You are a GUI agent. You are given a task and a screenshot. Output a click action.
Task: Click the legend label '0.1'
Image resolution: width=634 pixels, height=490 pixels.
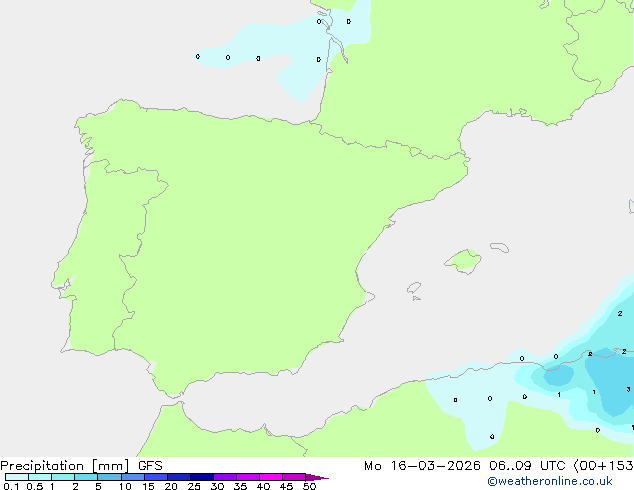coord(11,486)
